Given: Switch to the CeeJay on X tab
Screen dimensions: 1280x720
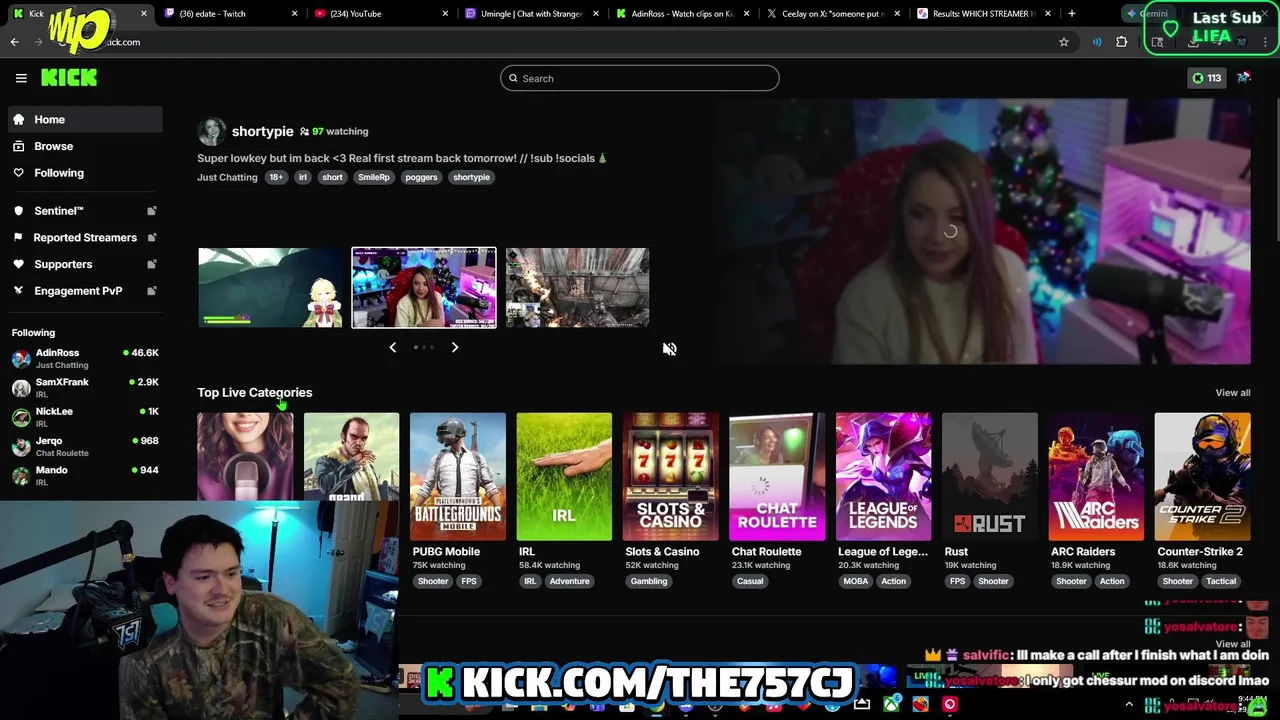Looking at the screenshot, I should point(832,14).
